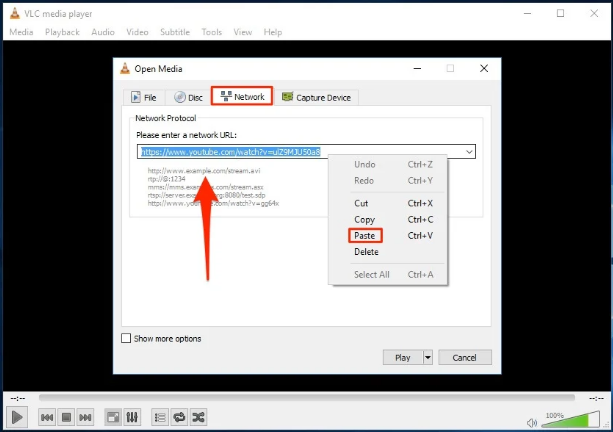Viewport: 613px width, 432px height.
Task: Skip to previous media track
Action: [47, 418]
